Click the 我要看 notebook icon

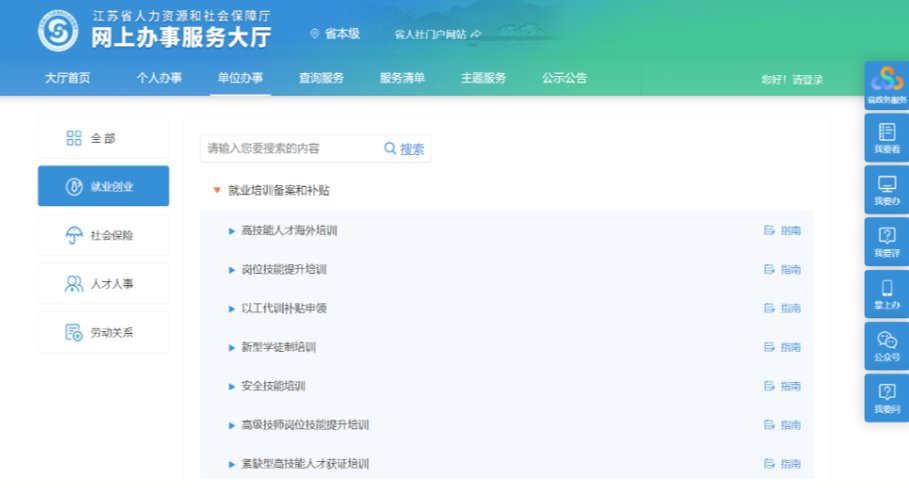click(886, 137)
